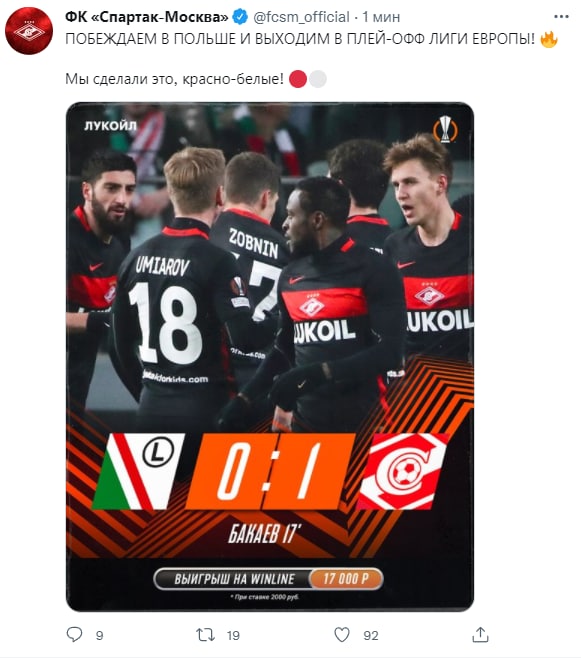Click the 0:1 orange scoreboard
581x658 pixels.
pyautogui.click(x=270, y=471)
